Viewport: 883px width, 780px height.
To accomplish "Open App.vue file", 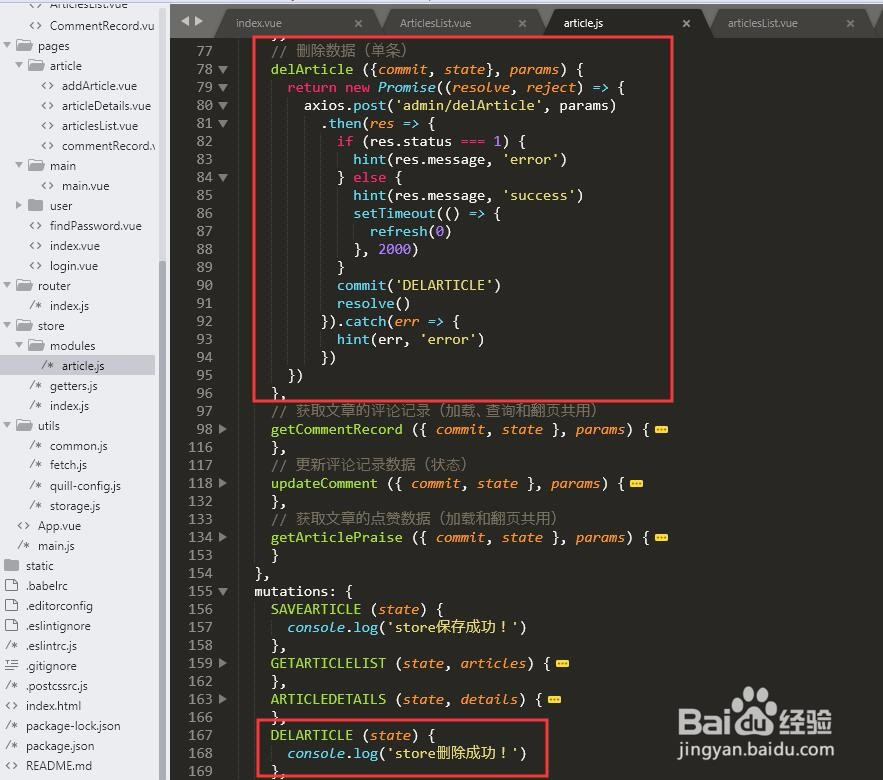I will (59, 525).
